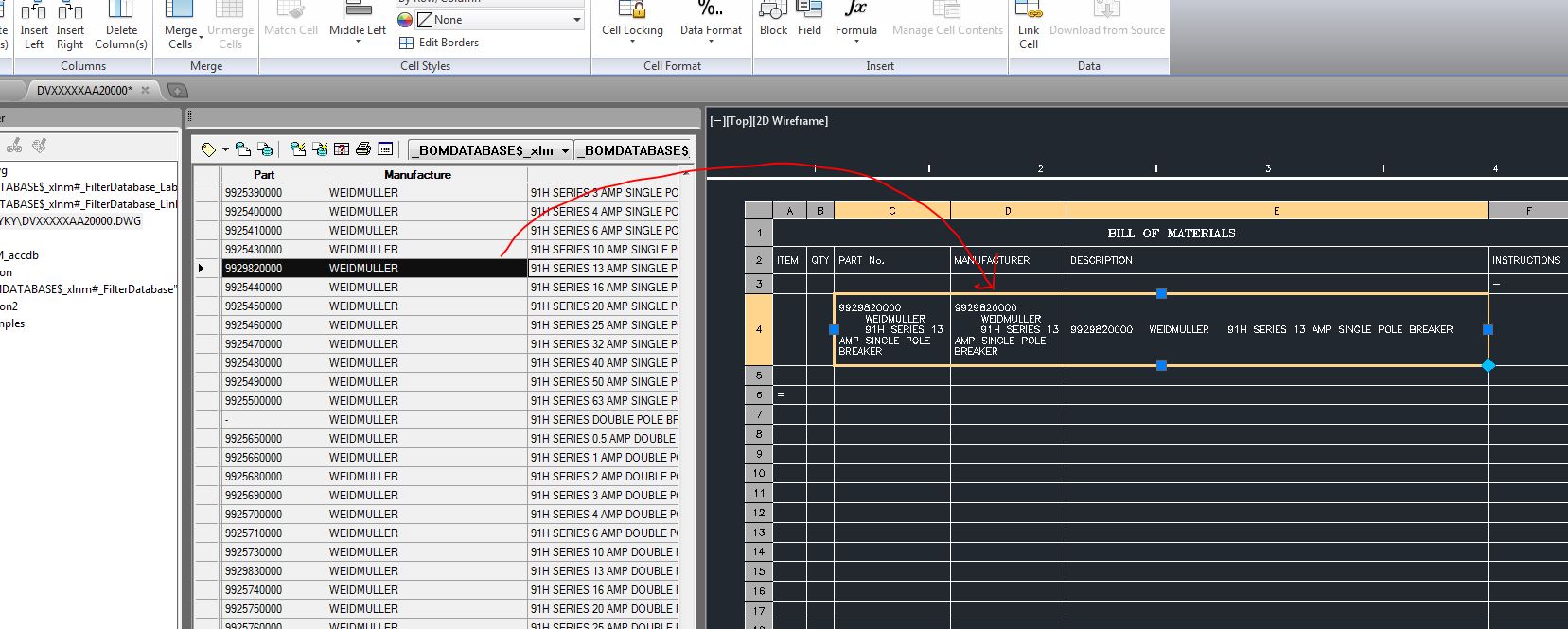Click the ITEM header cell in table
The height and width of the screenshot is (629, 1568).
click(788, 260)
